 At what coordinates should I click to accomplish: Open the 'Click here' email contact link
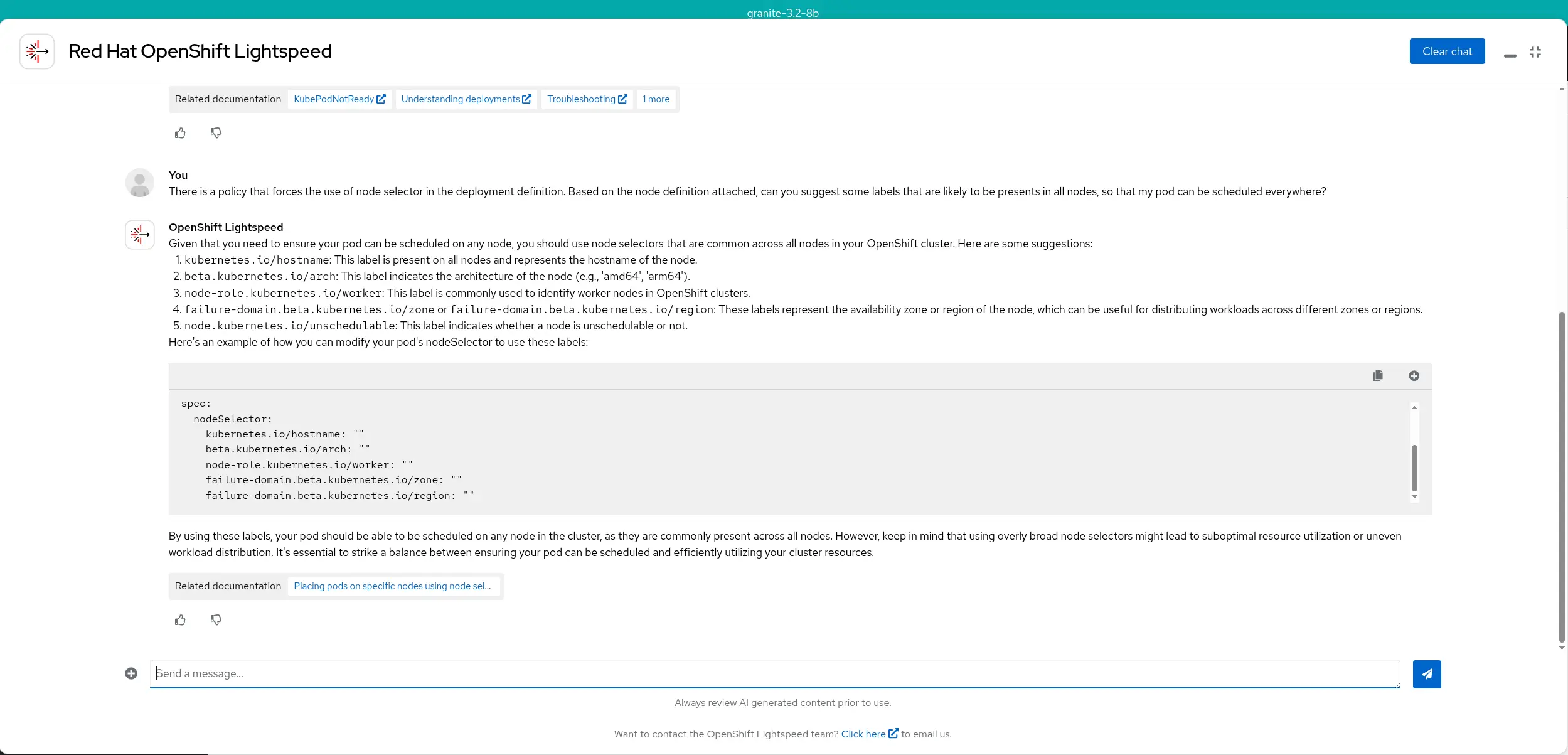[870, 734]
